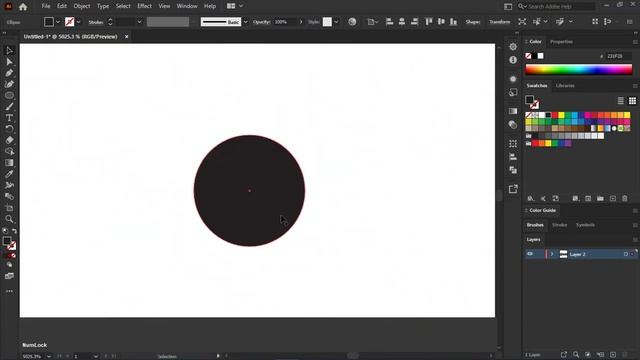Click the Shape button in control bar
Viewport: 640px width, 360px height.
pos(473,22)
